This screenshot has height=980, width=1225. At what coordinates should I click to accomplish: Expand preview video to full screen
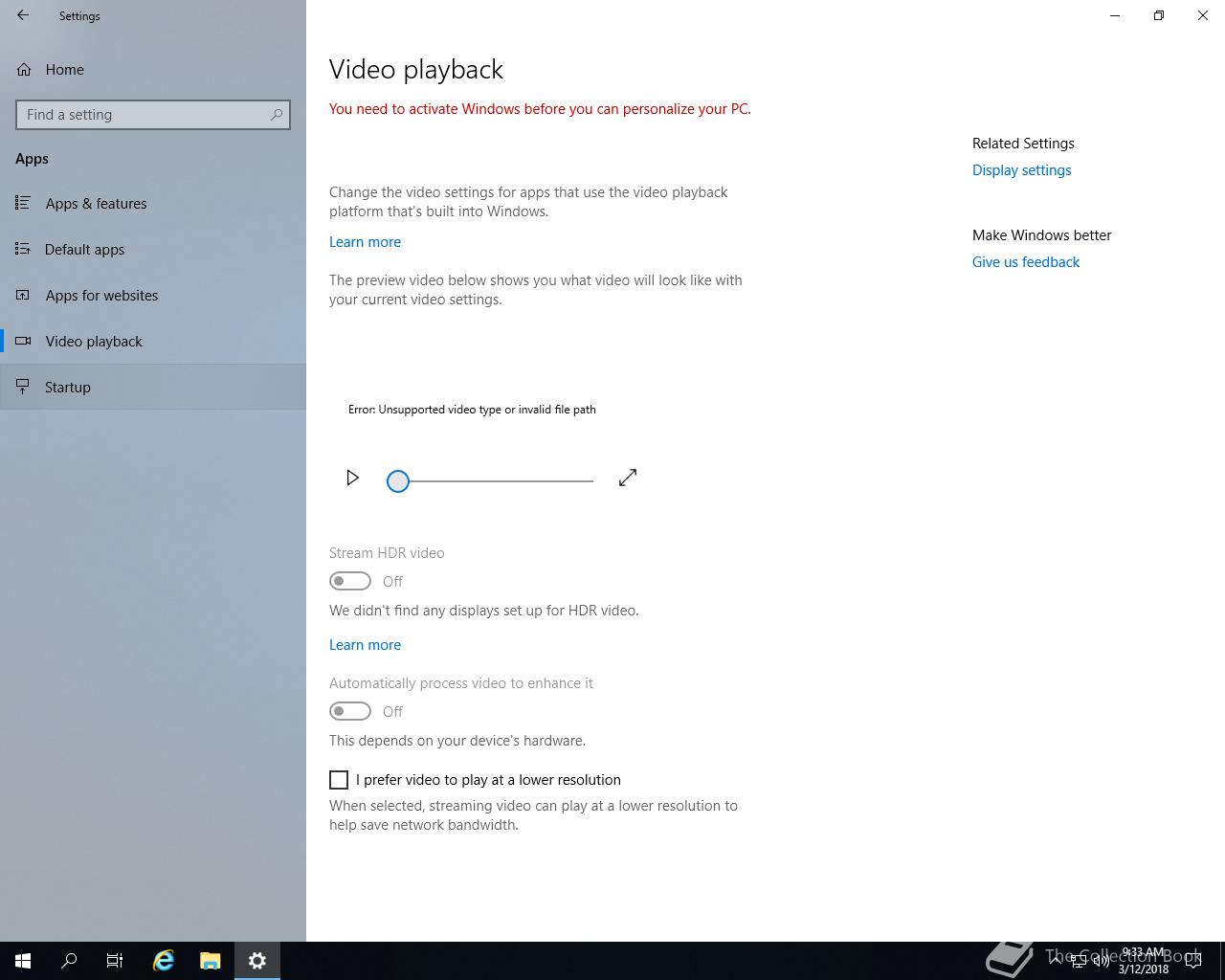628,478
